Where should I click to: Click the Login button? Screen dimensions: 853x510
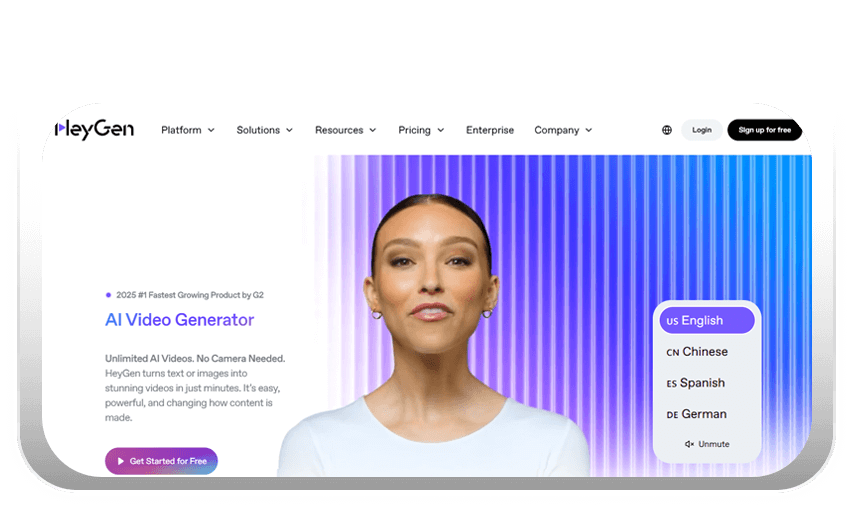click(x=702, y=130)
